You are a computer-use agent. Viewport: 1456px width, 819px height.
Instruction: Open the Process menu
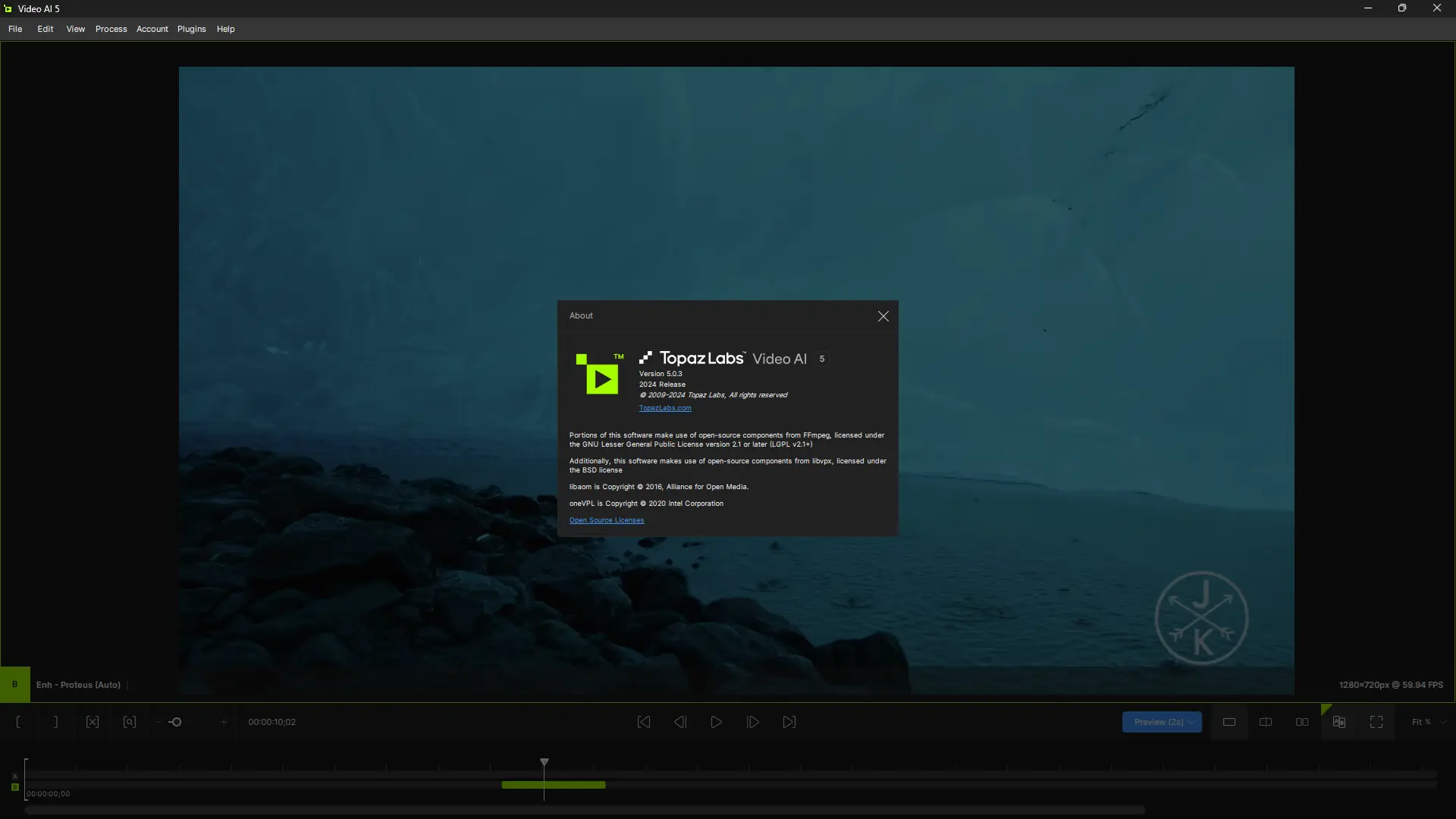(x=111, y=29)
